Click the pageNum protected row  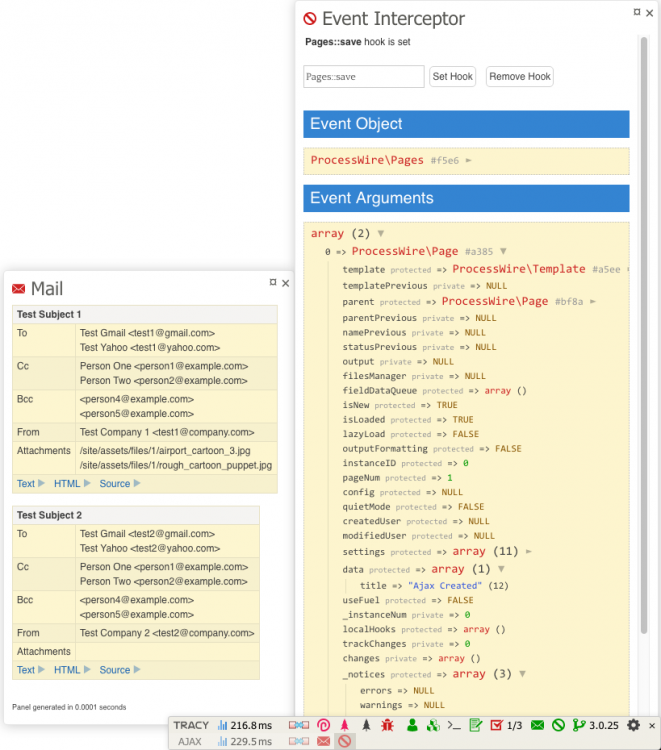[x=397, y=477]
